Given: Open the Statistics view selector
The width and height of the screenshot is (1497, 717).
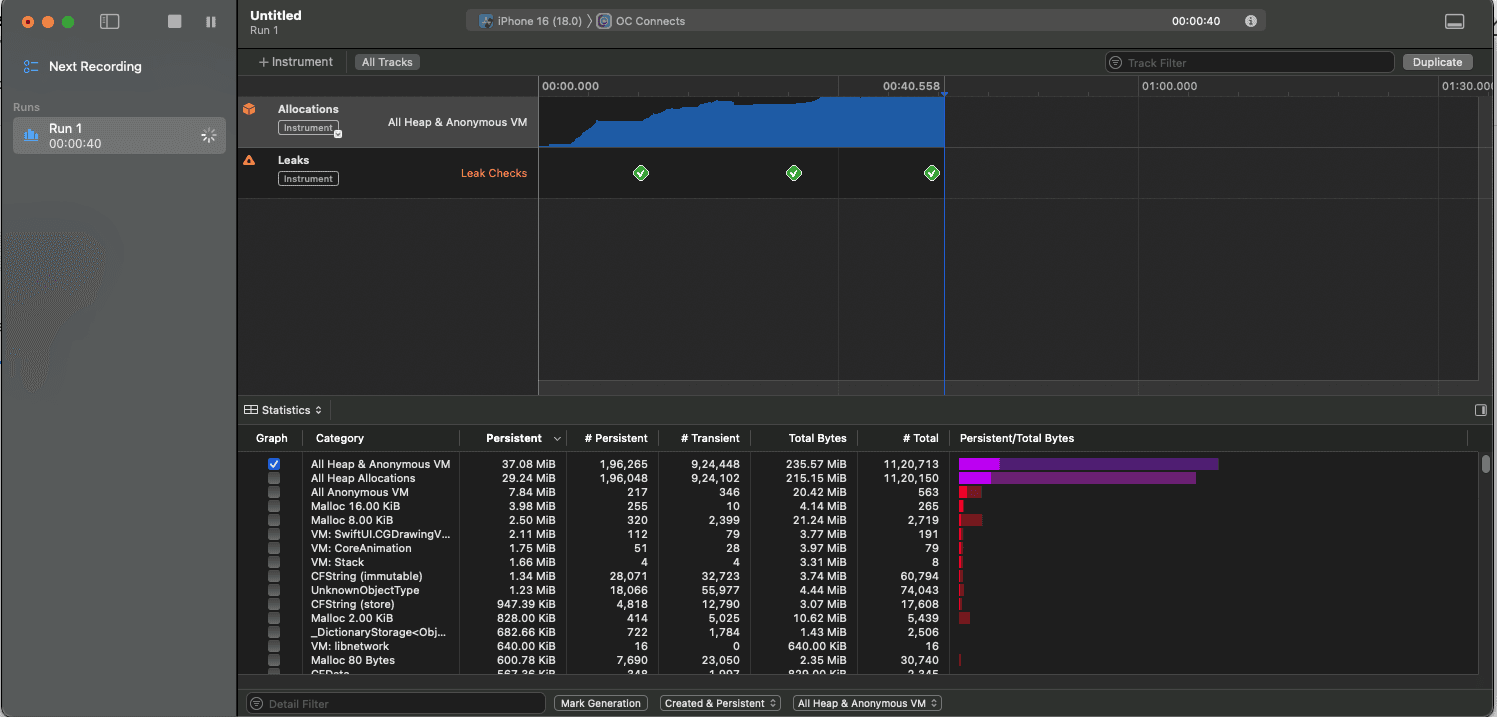Looking at the screenshot, I should tap(283, 409).
